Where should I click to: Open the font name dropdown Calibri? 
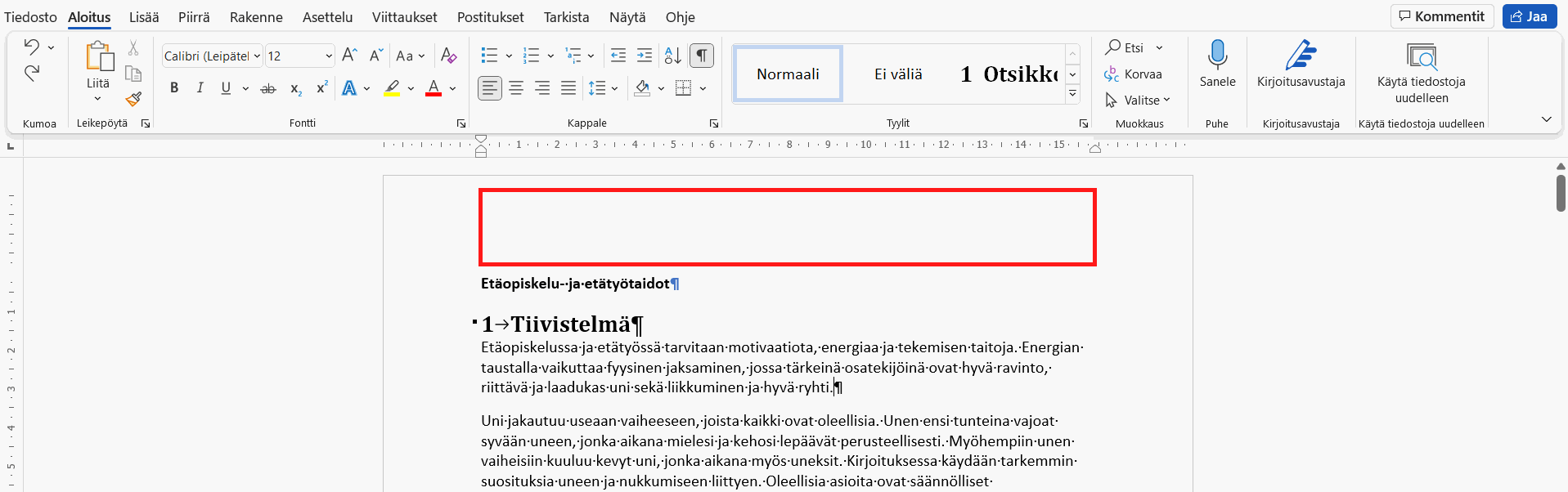tap(257, 56)
